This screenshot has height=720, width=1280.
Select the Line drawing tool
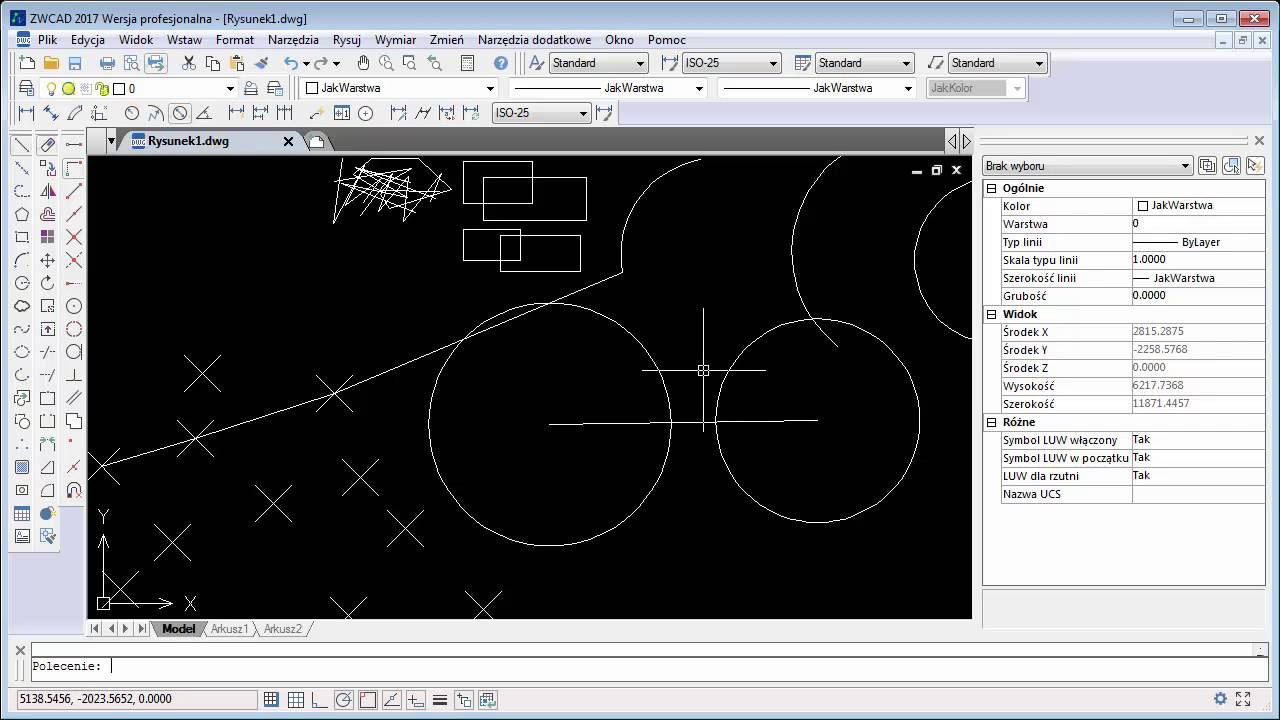(22, 145)
